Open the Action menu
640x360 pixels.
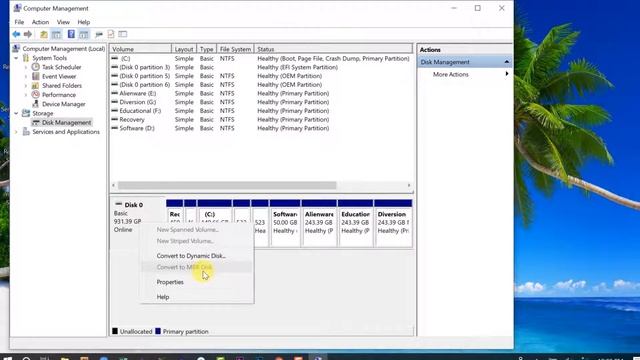(x=40, y=22)
